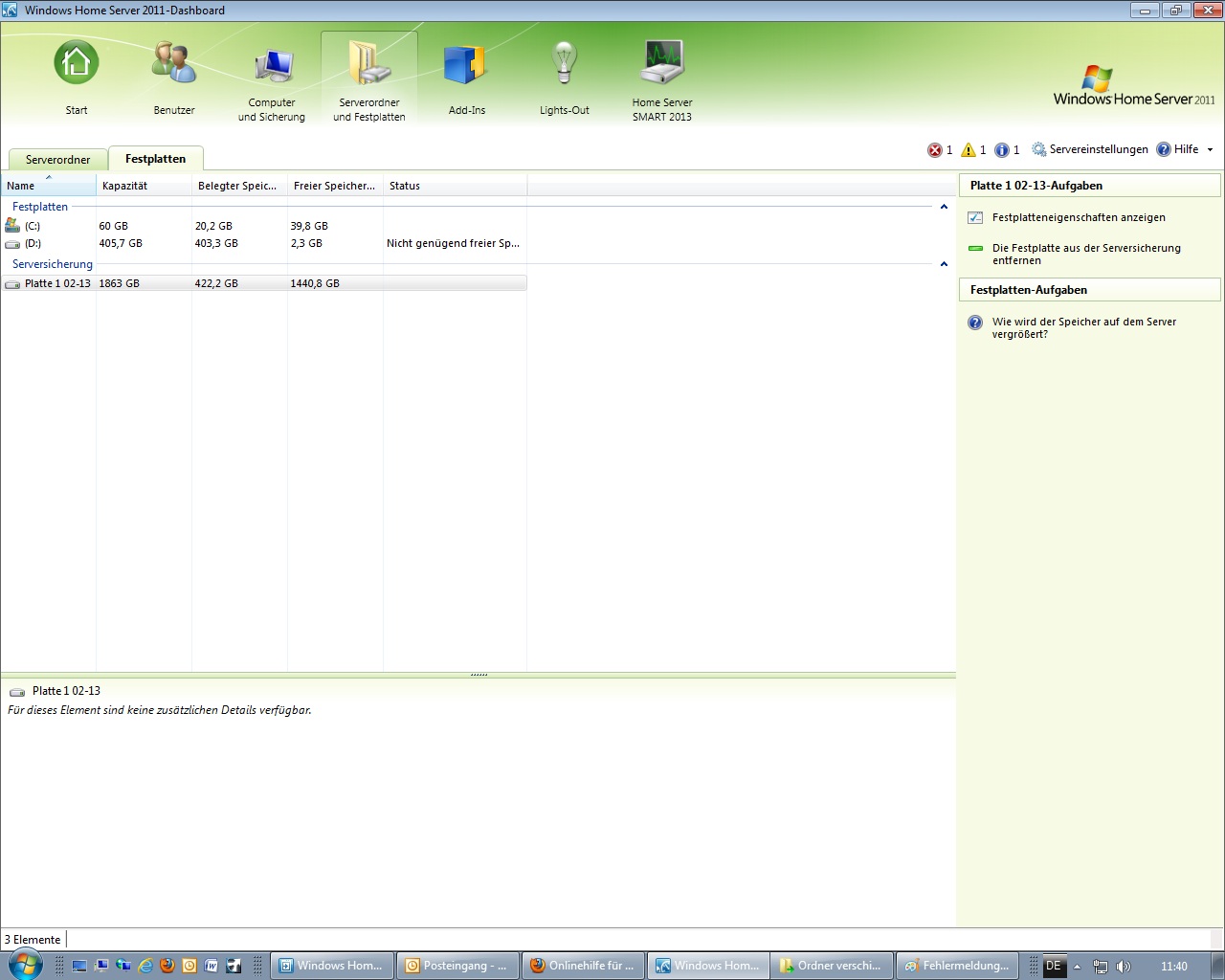
Task: Click the 39,8 GB free space cell
Action: tap(309, 226)
